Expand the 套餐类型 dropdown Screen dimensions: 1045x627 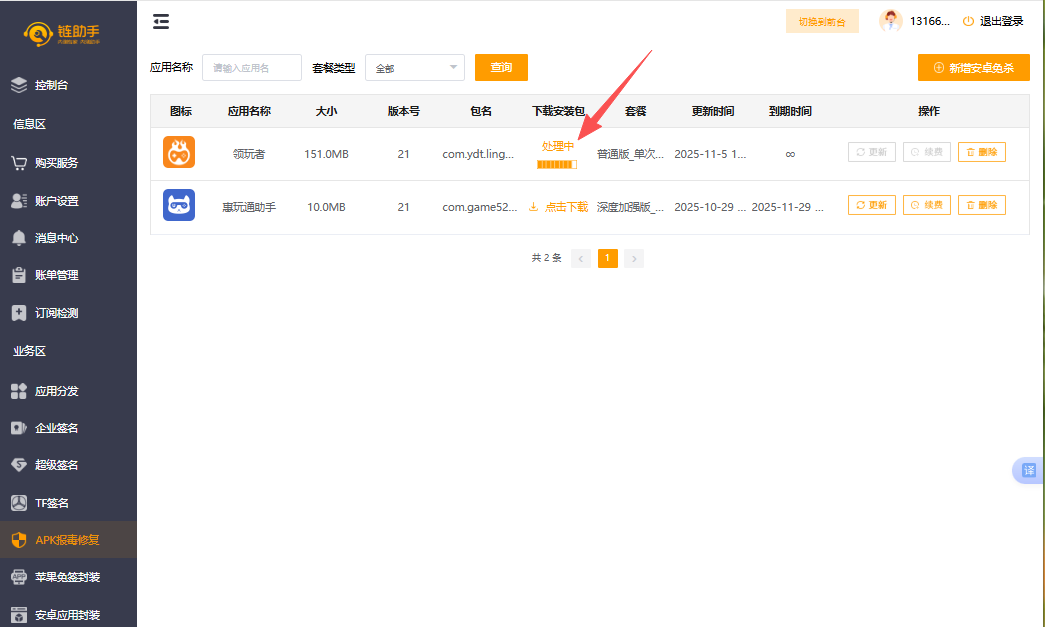pos(414,68)
